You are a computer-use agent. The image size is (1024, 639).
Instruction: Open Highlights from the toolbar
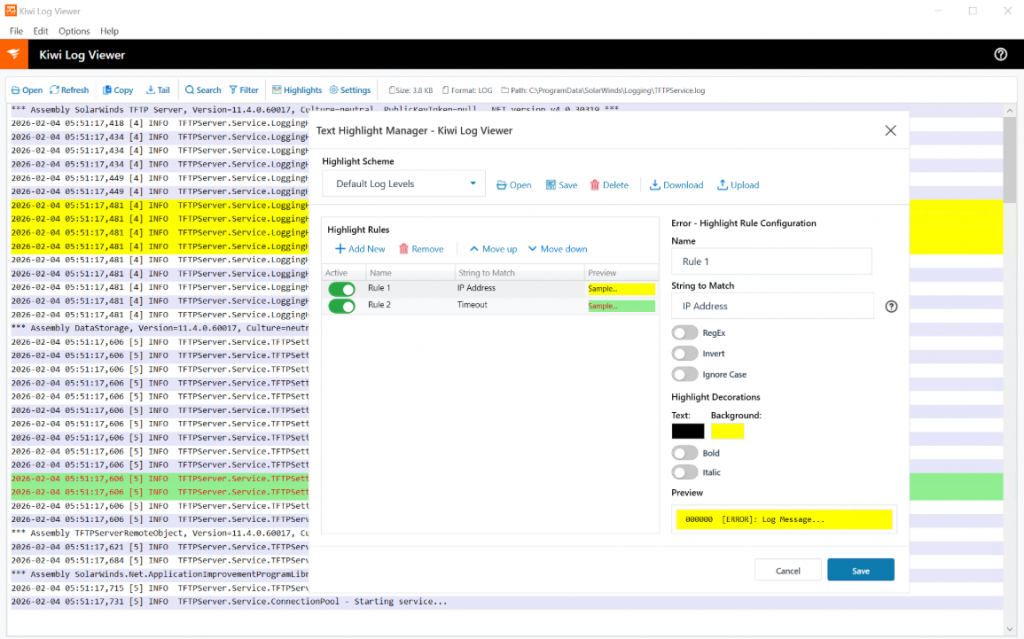[297, 90]
